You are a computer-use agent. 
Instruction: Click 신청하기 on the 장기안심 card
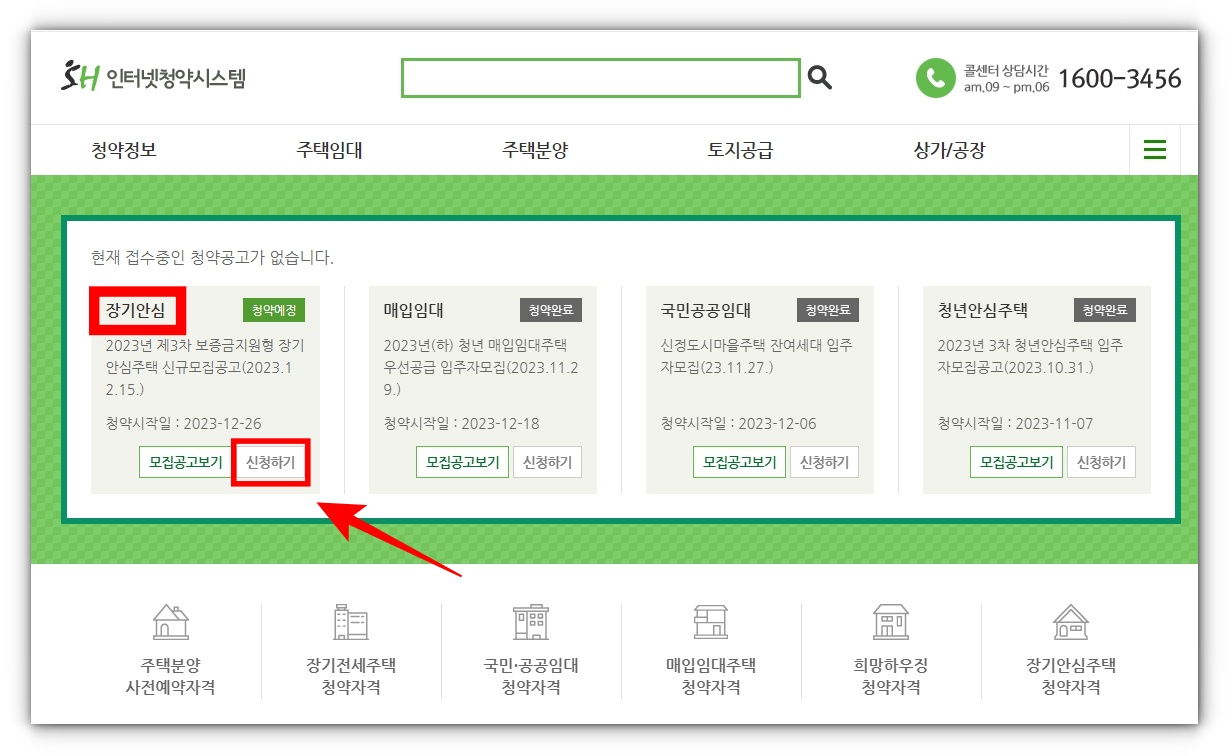pyautogui.click(x=270, y=462)
